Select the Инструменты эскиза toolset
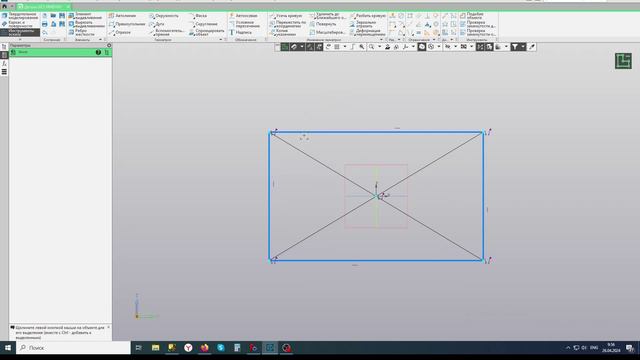The height and width of the screenshot is (360, 640). (x=20, y=32)
